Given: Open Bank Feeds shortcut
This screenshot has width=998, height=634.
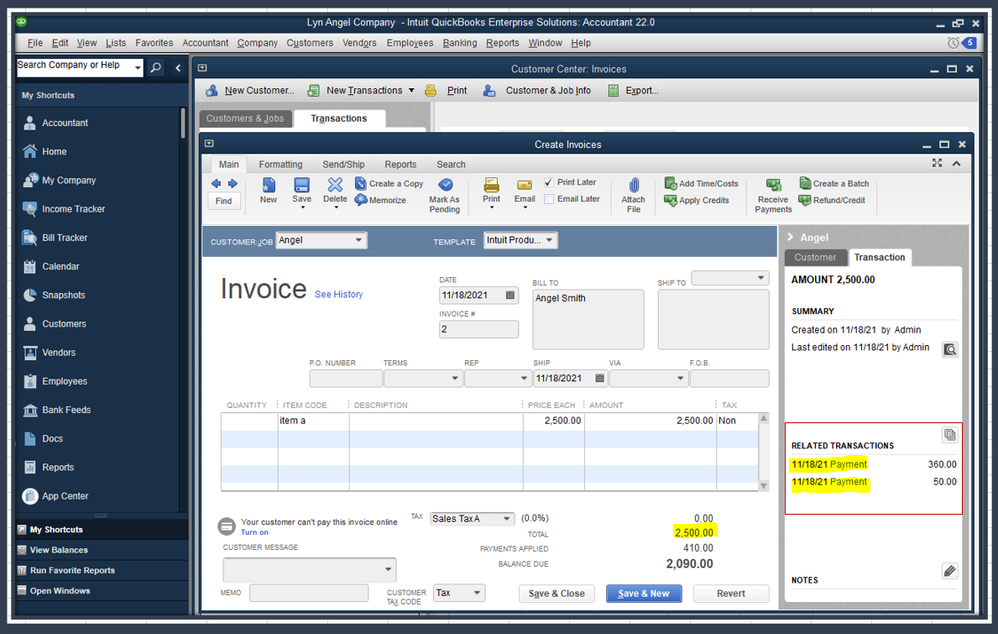Looking at the screenshot, I should 66,409.
